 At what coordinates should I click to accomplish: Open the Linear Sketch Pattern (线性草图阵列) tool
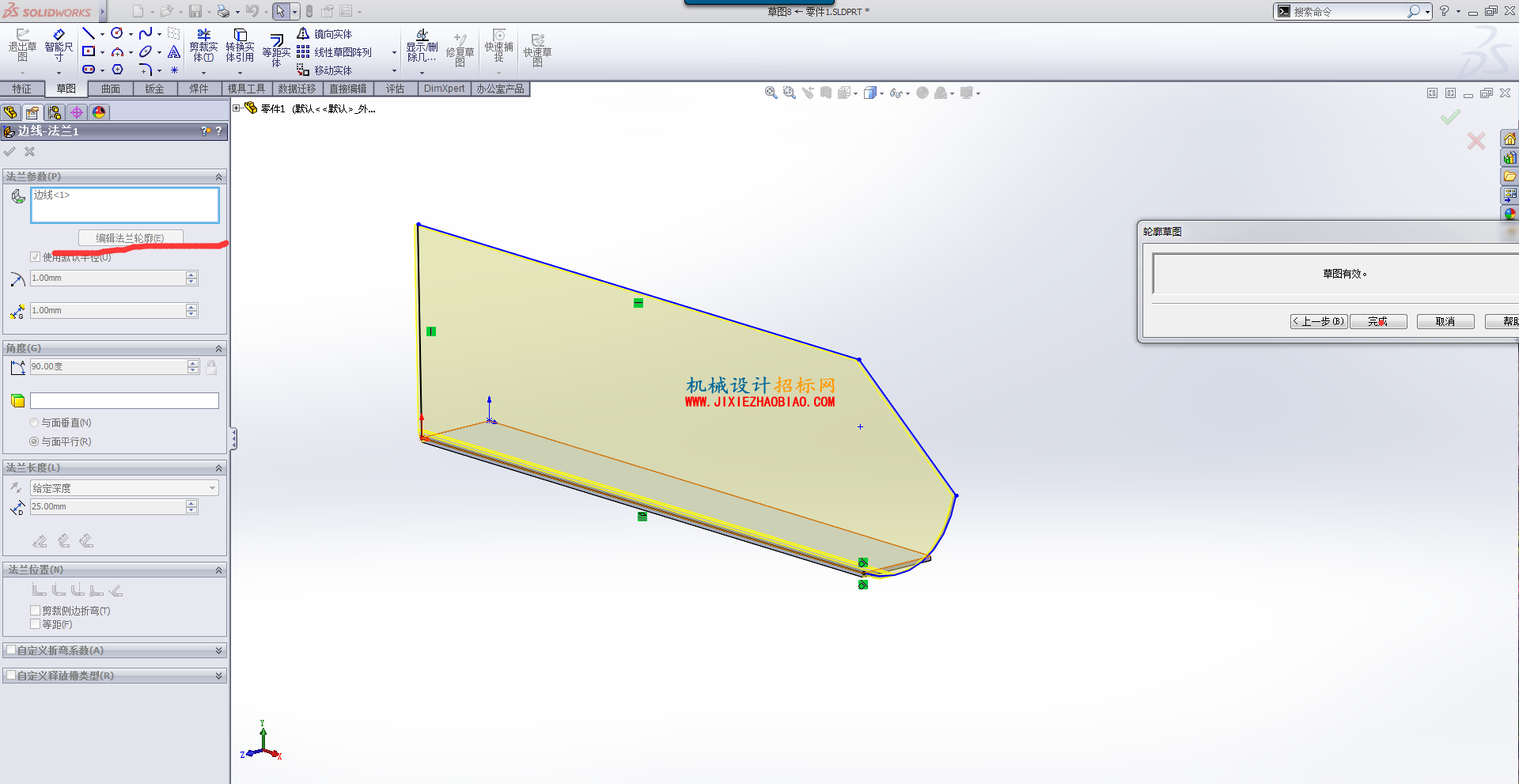pos(334,52)
